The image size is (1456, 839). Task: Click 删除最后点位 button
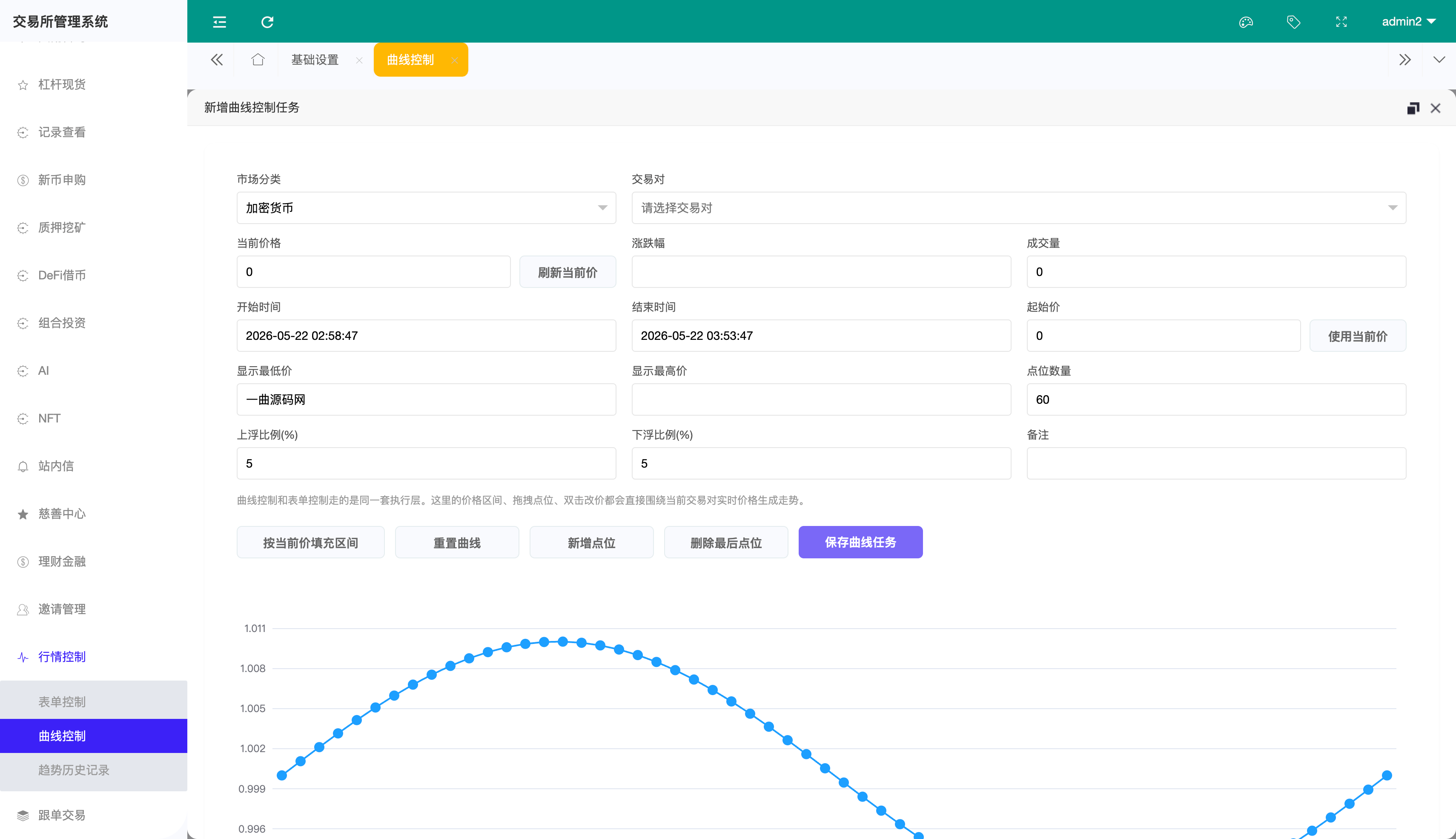point(726,542)
